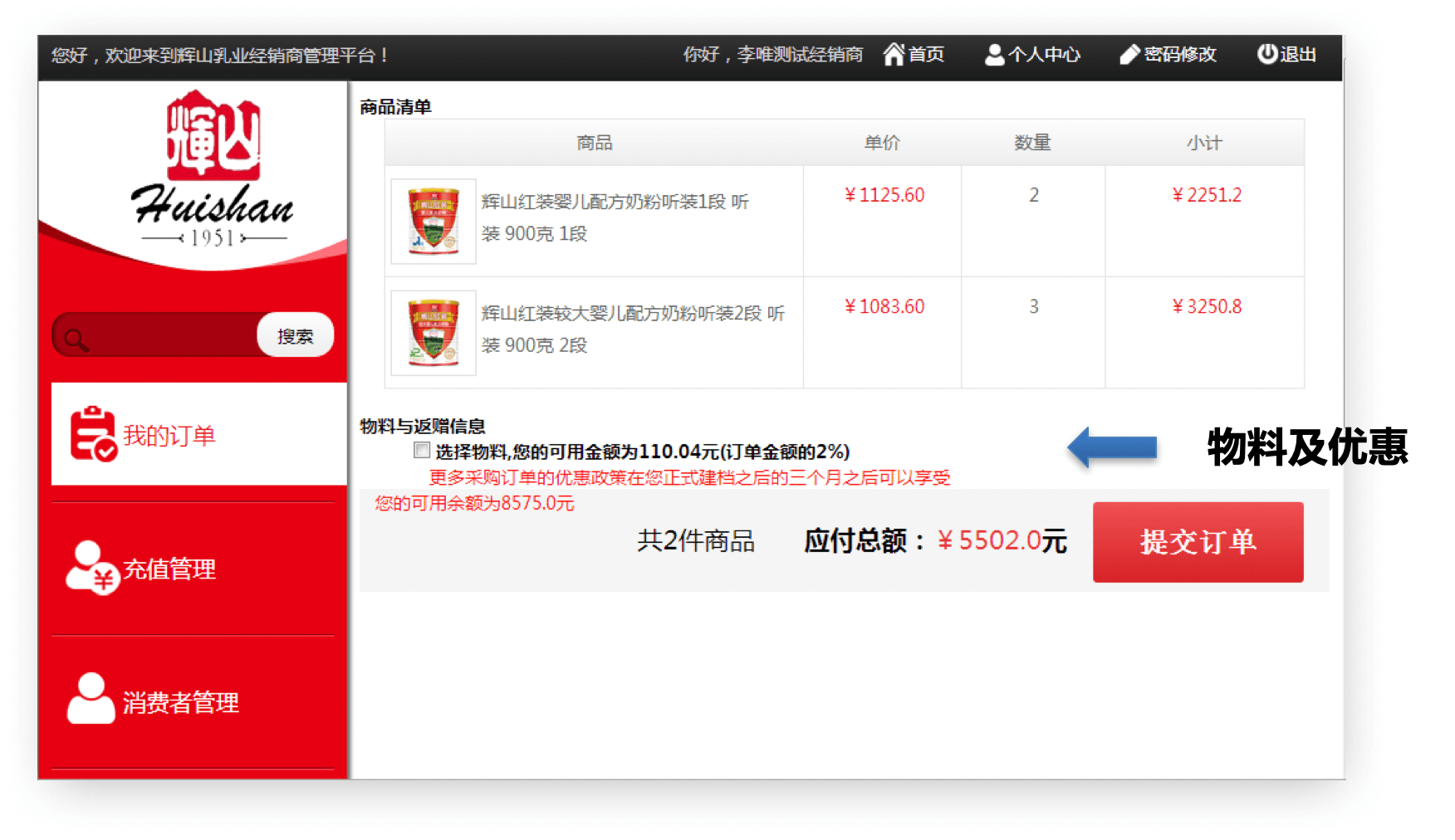Submit the order with 提交订单
The height and width of the screenshot is (840, 1455).
pyautogui.click(x=1198, y=542)
